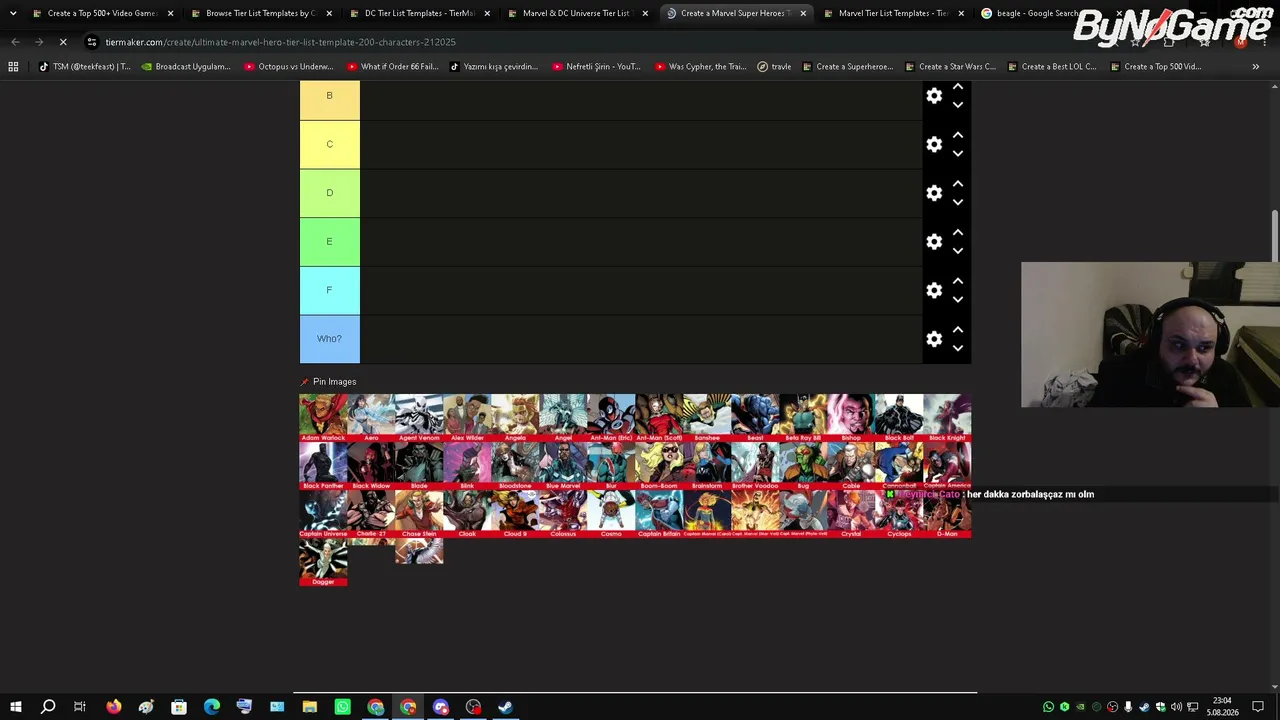Select the Ant-Man (Scott) character image
The width and height of the screenshot is (1280, 720).
[659, 418]
